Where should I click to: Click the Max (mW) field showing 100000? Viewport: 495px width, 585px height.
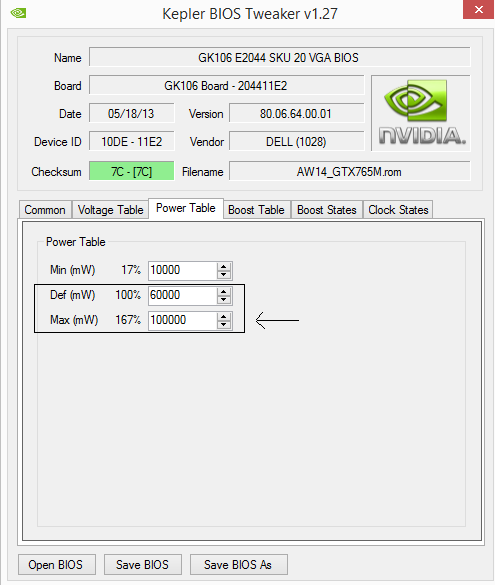pyautogui.click(x=182, y=320)
